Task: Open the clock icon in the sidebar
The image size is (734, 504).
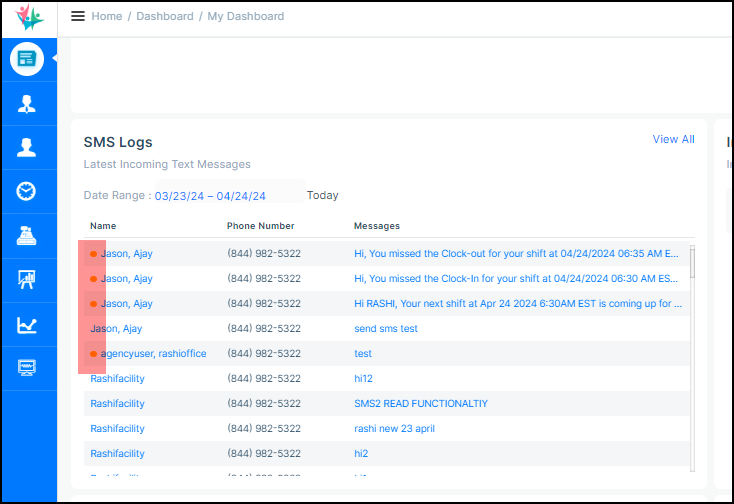Action: [x=27, y=191]
